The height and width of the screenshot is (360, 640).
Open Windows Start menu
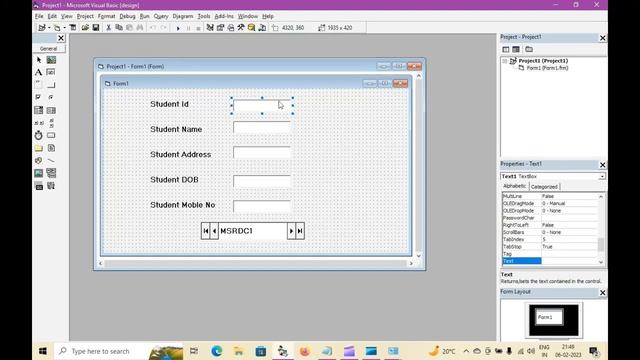click(x=43, y=351)
